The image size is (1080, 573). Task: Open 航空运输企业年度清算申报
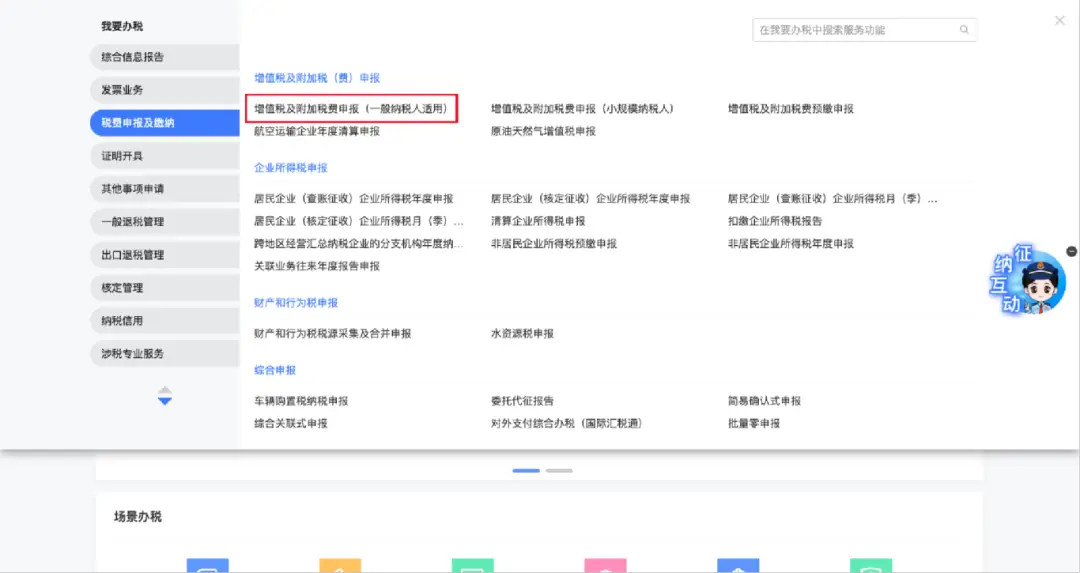click(x=317, y=131)
